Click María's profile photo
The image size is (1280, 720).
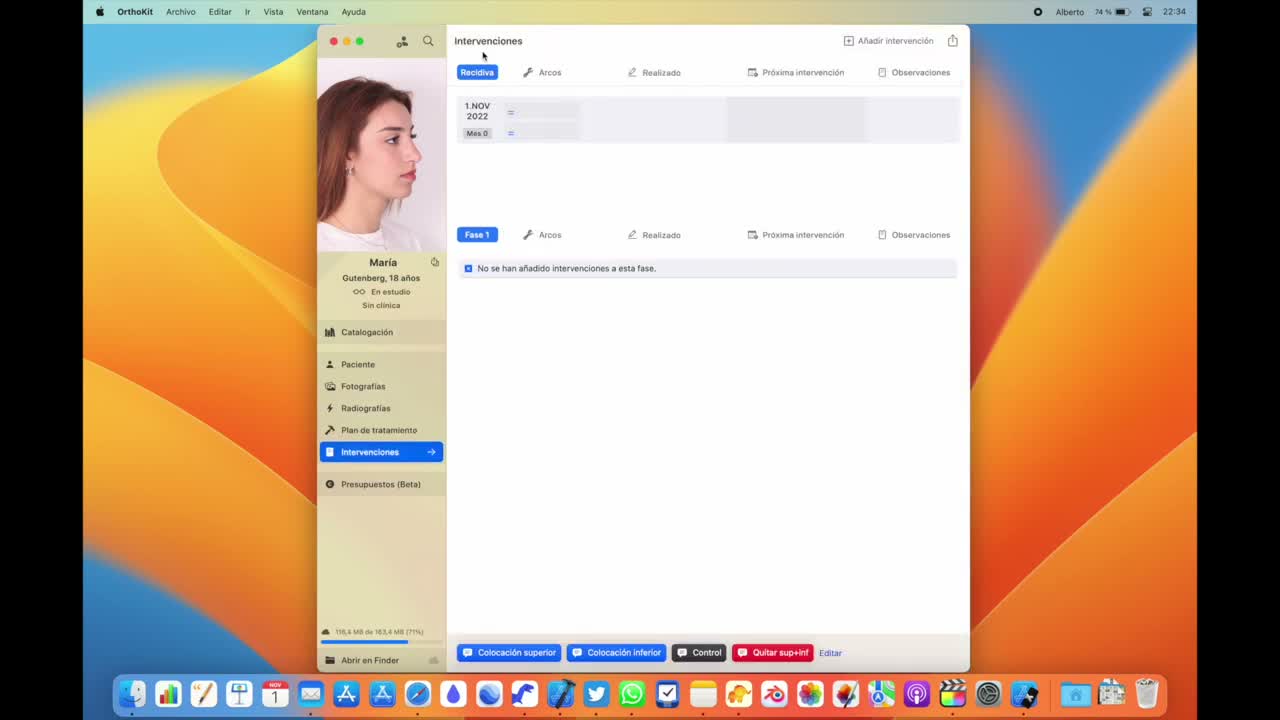pyautogui.click(x=382, y=155)
